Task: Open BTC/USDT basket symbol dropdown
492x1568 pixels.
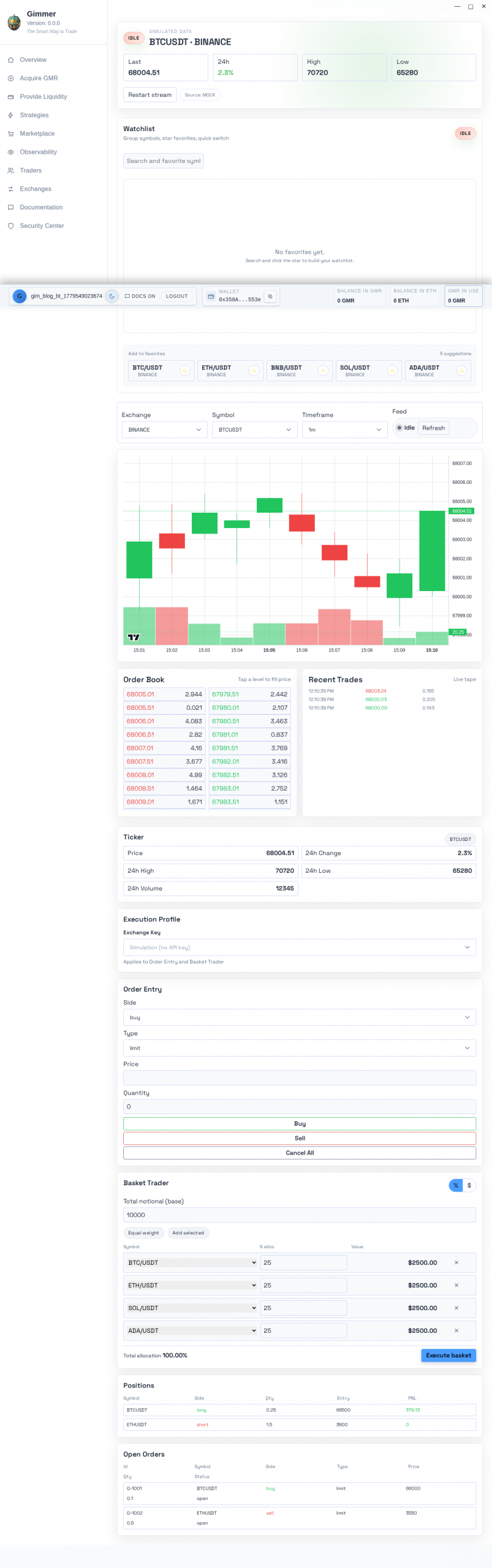Action: point(192,1263)
